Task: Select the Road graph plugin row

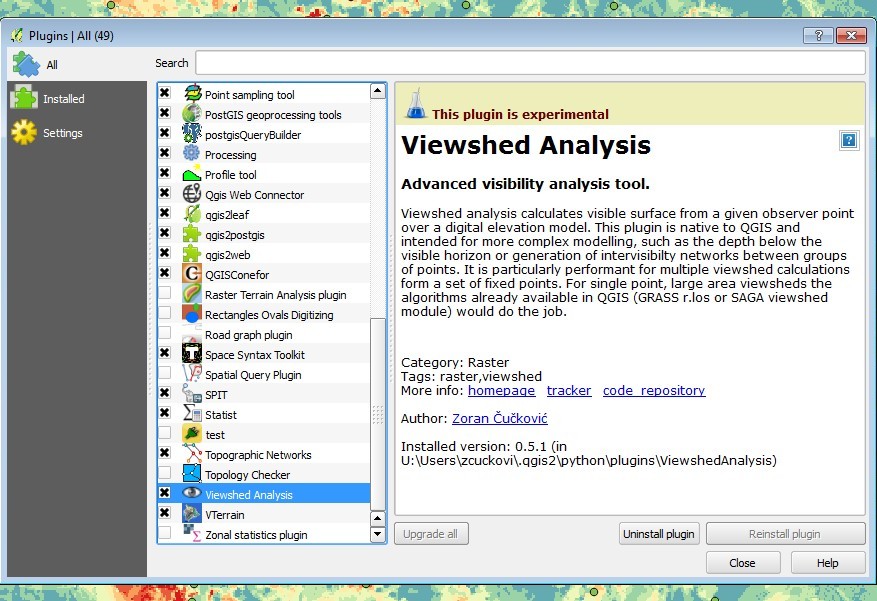Action: pos(264,334)
